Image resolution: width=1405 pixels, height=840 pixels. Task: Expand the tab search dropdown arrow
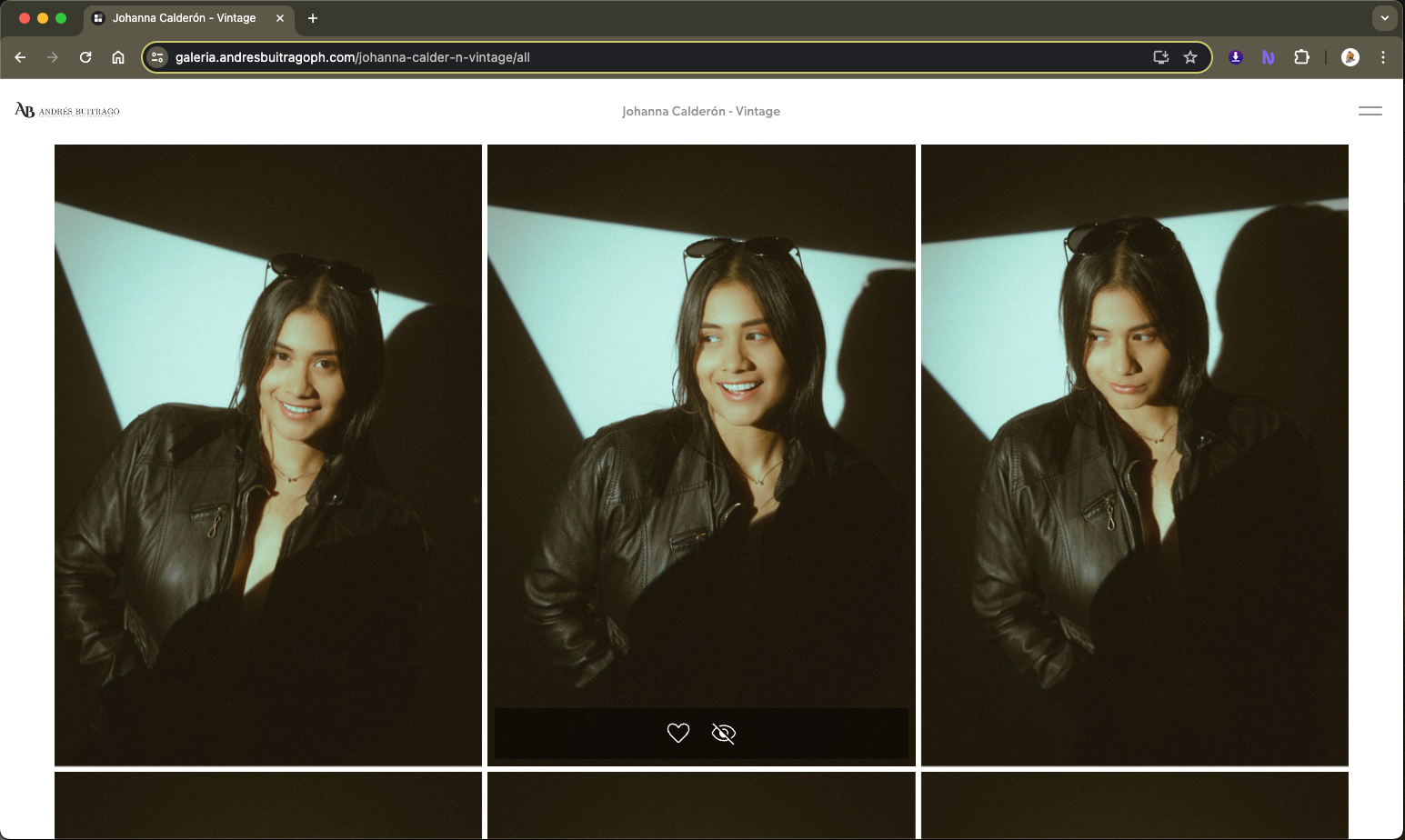(1384, 18)
